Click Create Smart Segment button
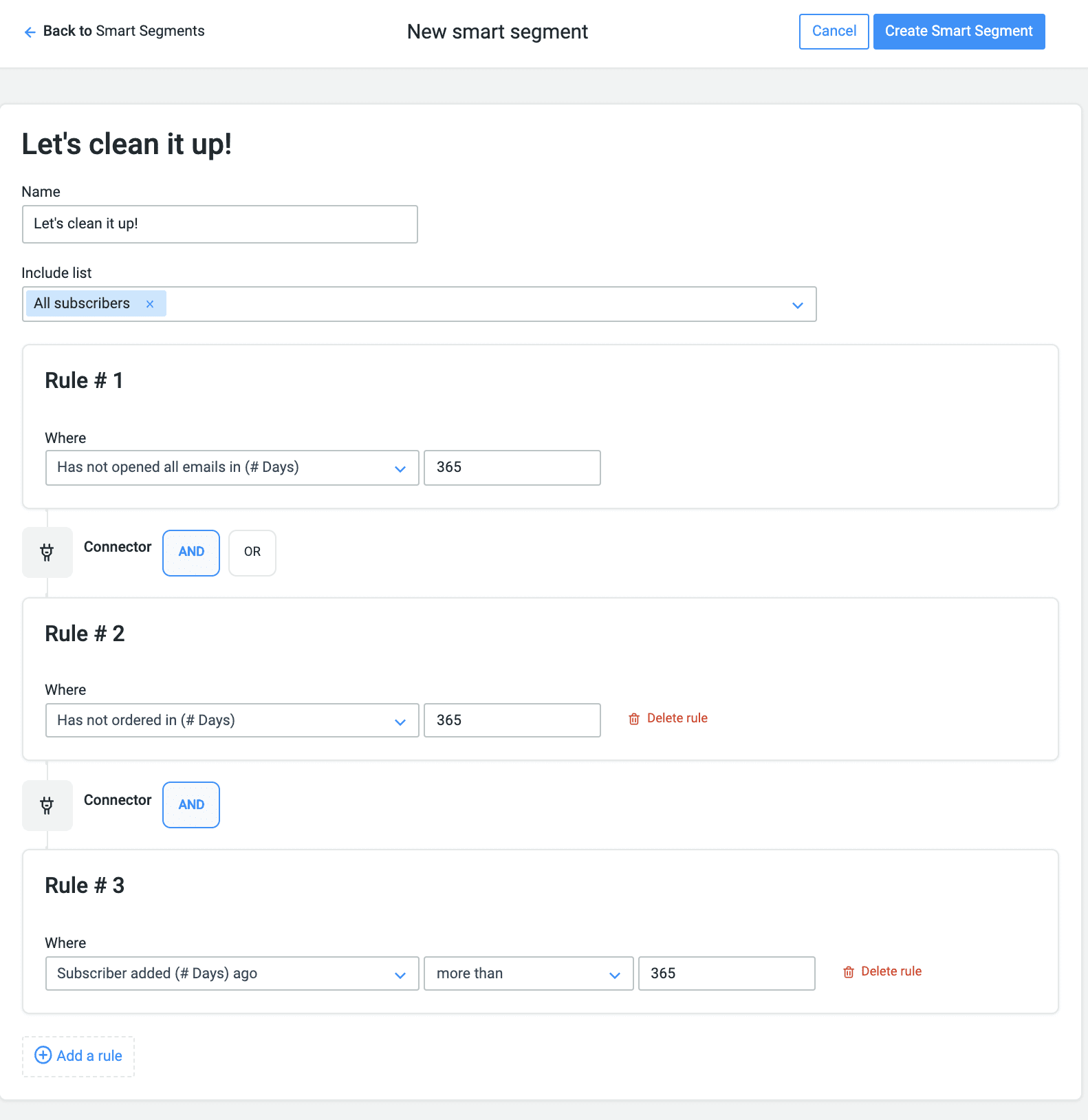This screenshot has width=1088, height=1120. pyautogui.click(x=959, y=32)
